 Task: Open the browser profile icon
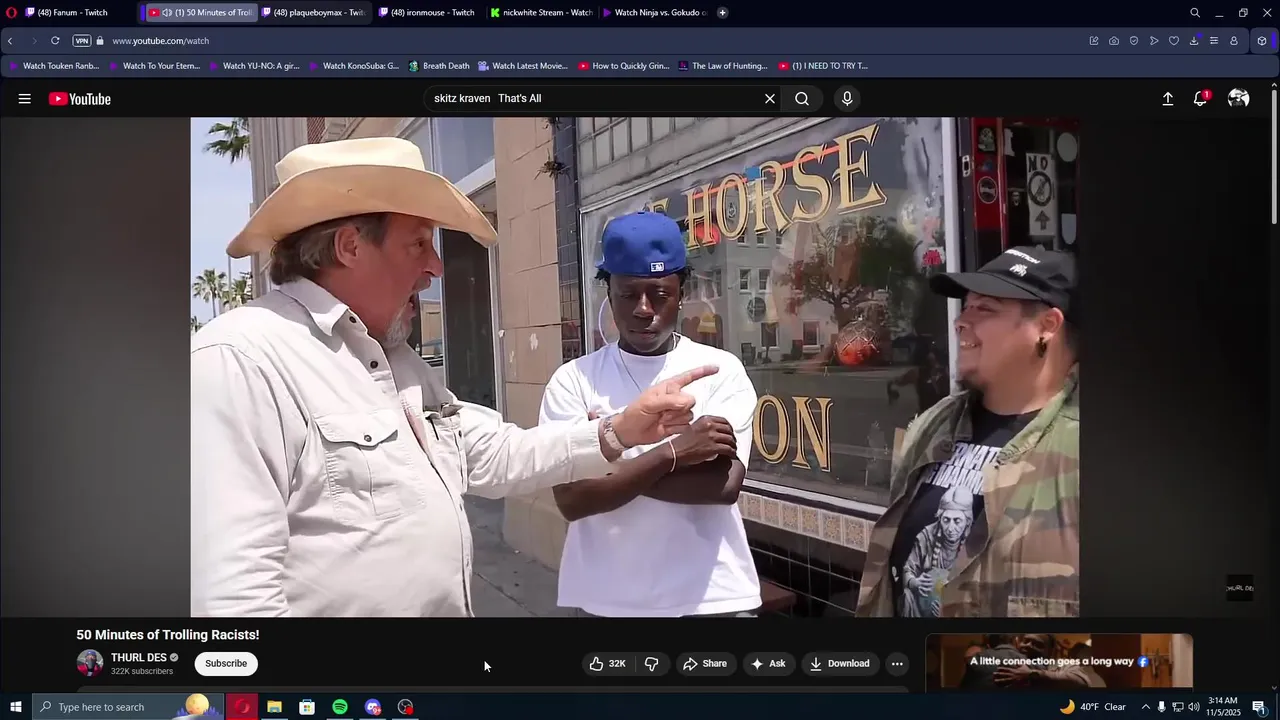pos(1234,41)
